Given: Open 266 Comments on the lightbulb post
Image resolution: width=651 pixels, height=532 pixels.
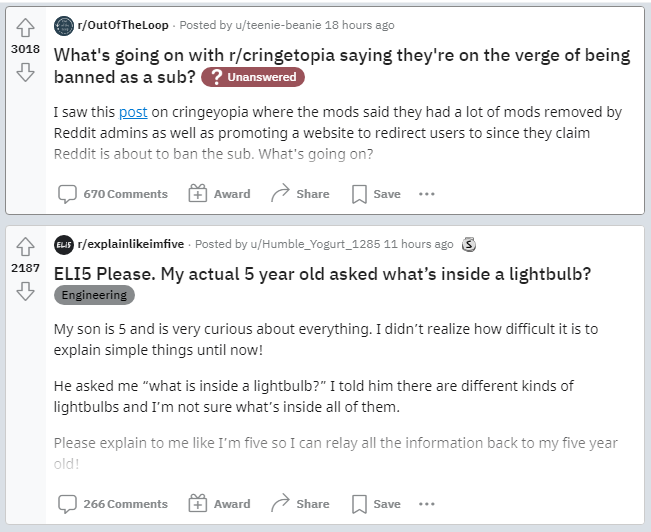Looking at the screenshot, I should point(113,504).
